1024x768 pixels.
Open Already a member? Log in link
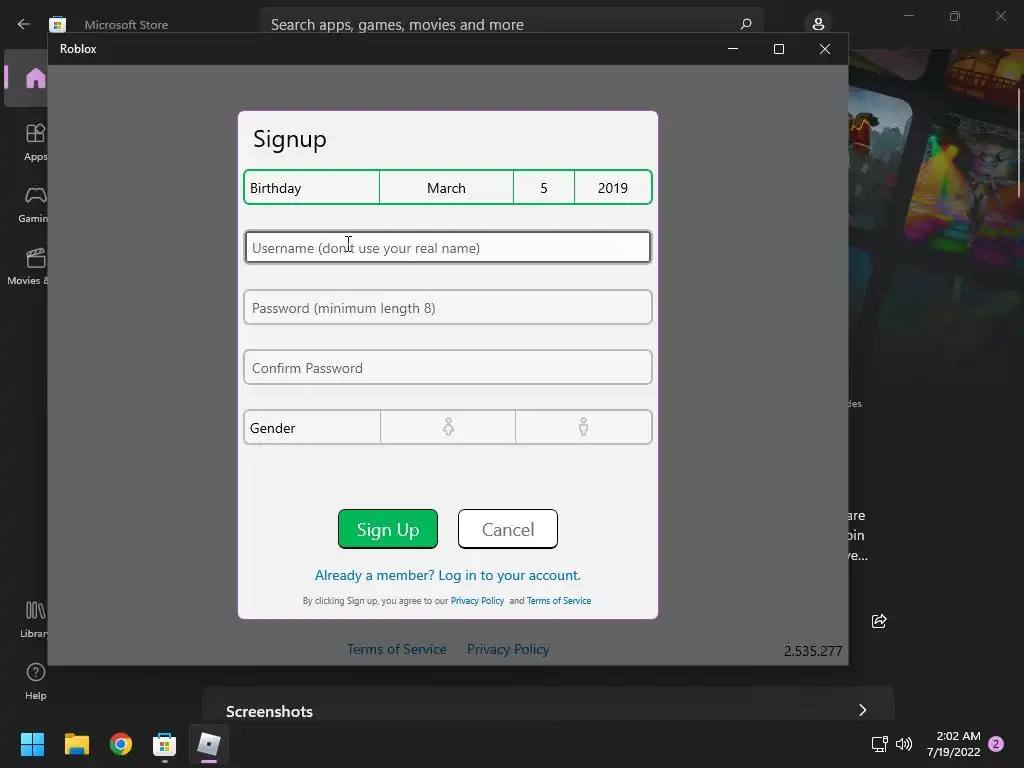[447, 575]
